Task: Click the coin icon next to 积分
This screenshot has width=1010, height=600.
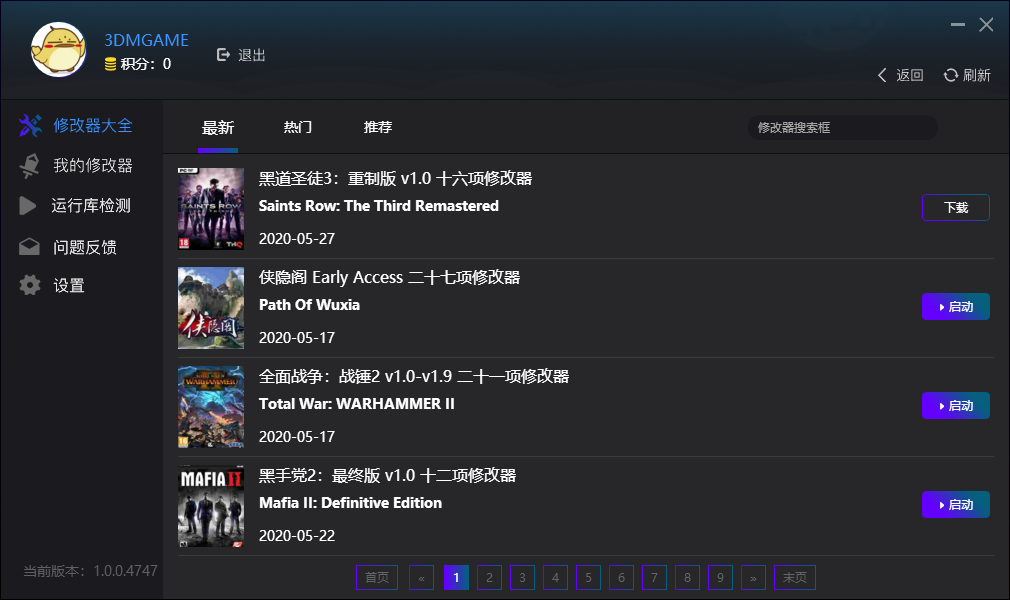Action: click(109, 61)
